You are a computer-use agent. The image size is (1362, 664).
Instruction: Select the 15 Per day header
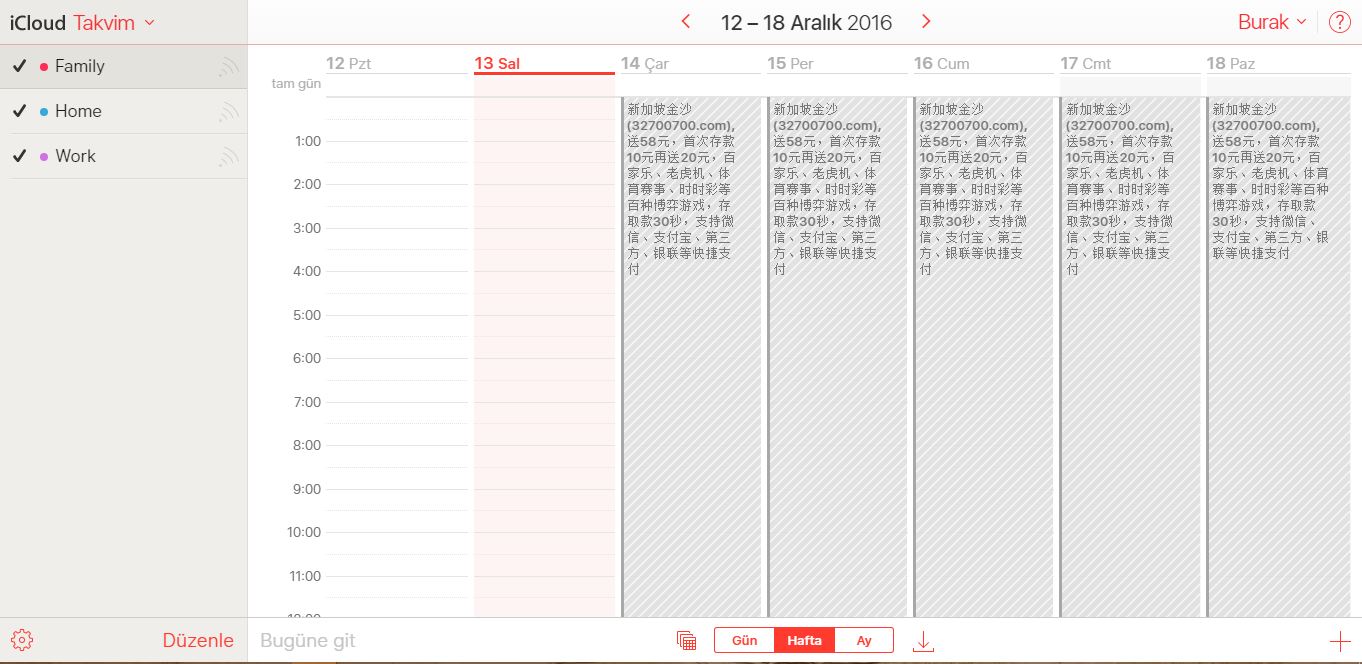[790, 63]
